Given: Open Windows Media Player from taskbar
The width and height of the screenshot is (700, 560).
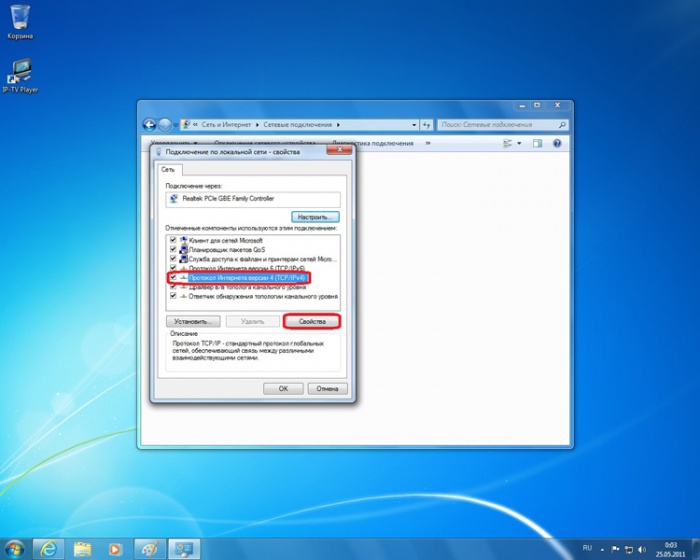Looking at the screenshot, I should (x=115, y=548).
